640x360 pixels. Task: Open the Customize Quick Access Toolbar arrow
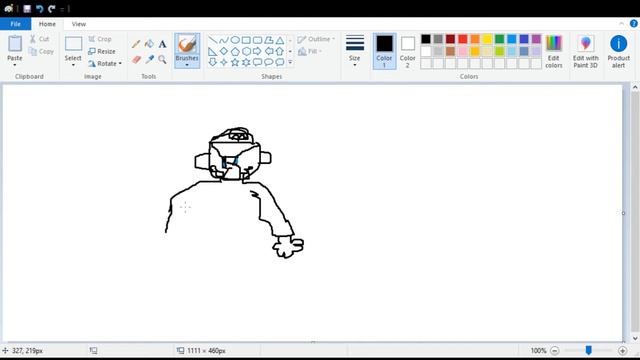[62, 9]
